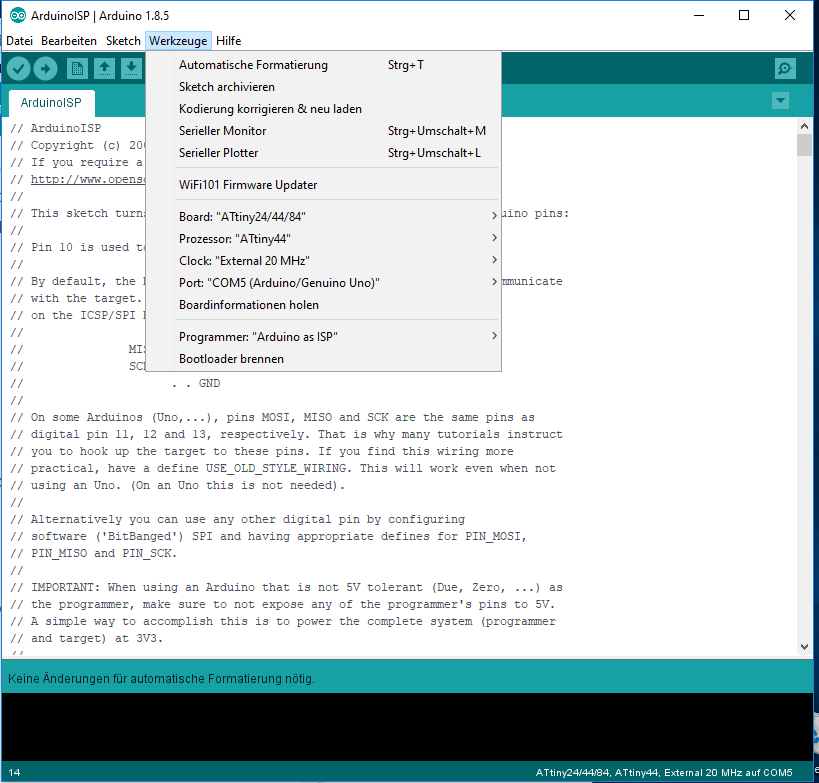Screen dimensions: 819x783
Task: Select Prozessor: "ATtiny44" entry
Action: coord(323,238)
